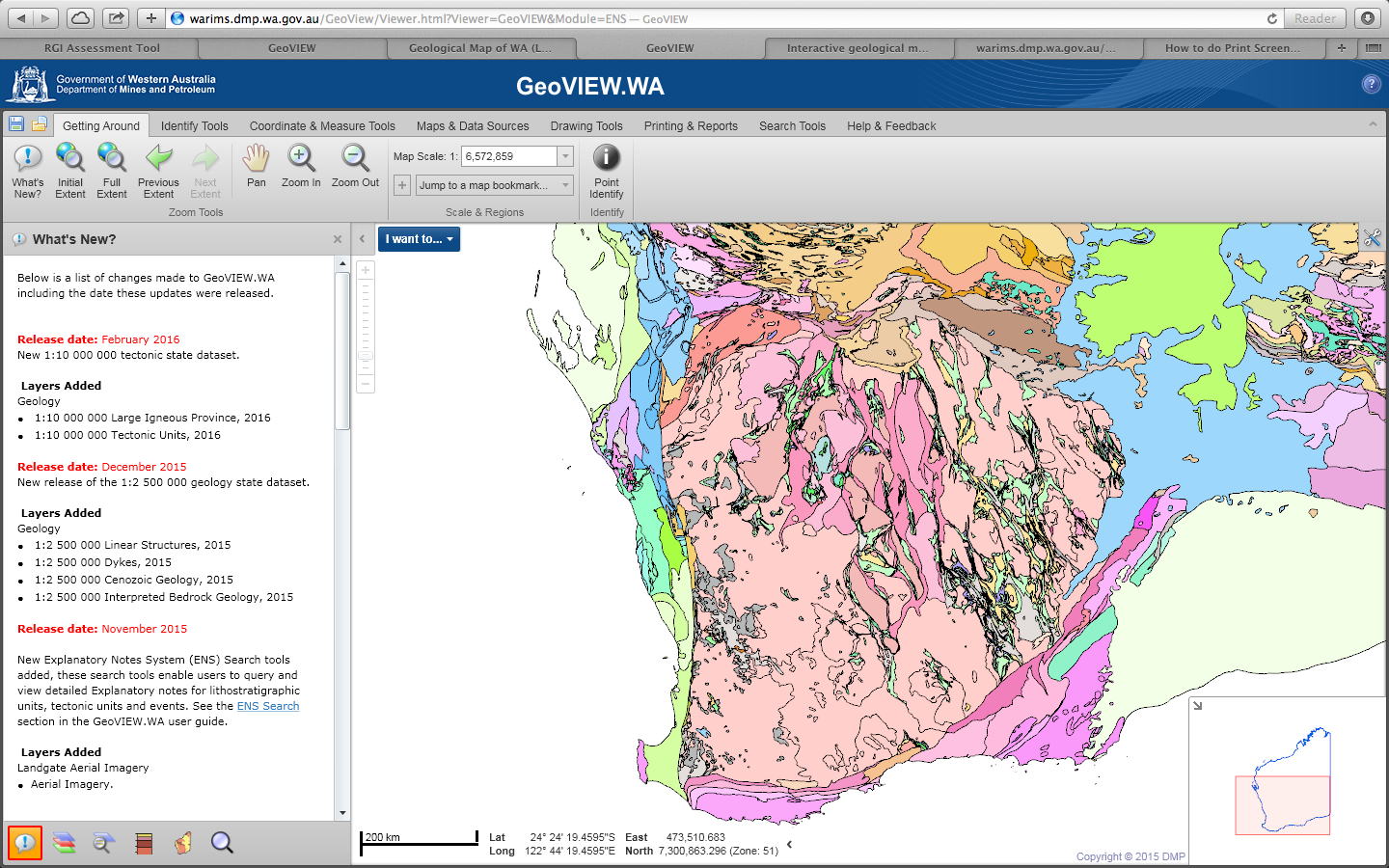The image size is (1389, 868).
Task: Open Printing & Reports tab
Action: (691, 125)
